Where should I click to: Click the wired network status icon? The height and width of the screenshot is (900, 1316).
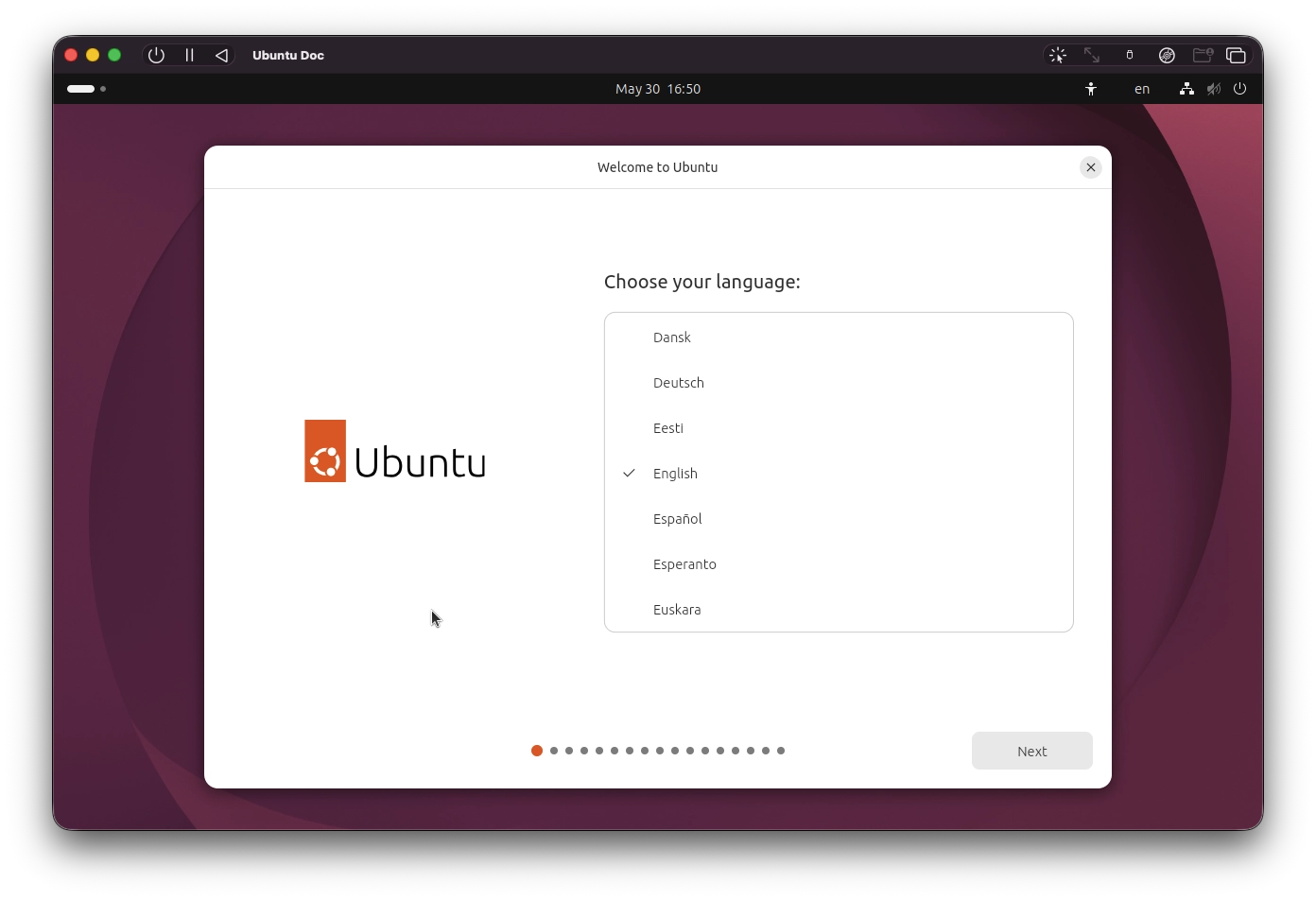click(1186, 89)
